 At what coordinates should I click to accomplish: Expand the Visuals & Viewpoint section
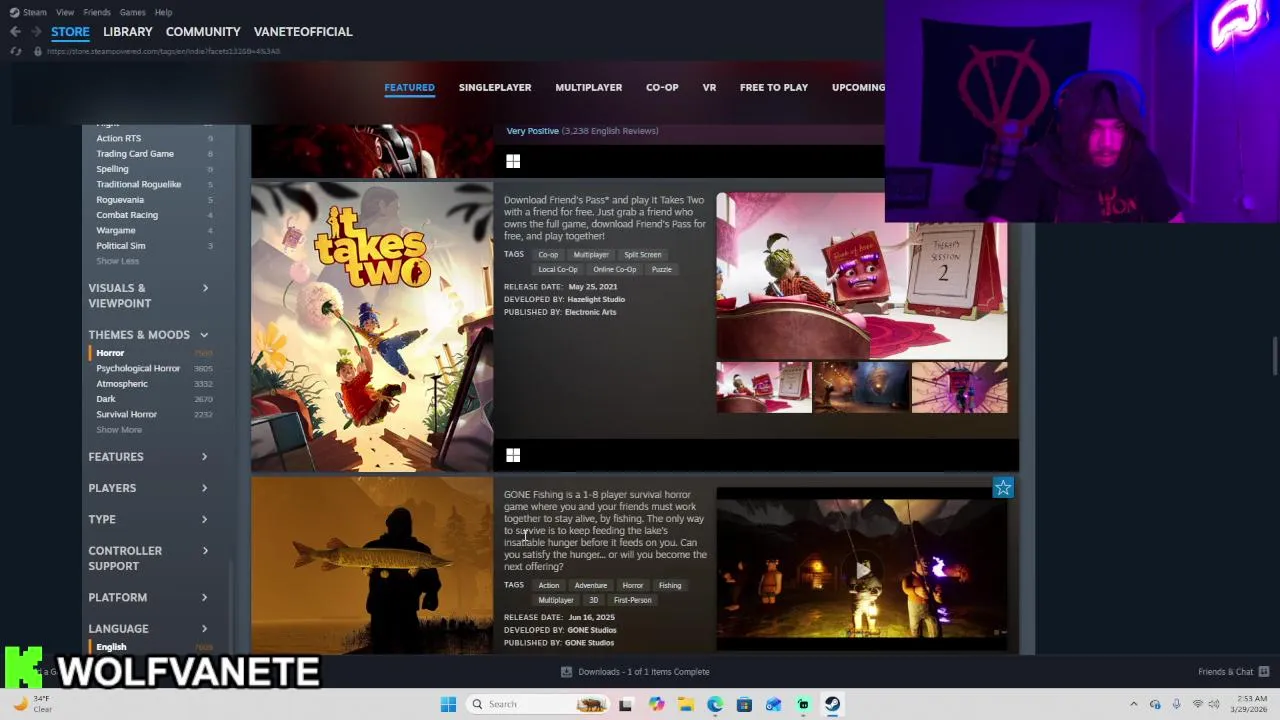(x=149, y=295)
